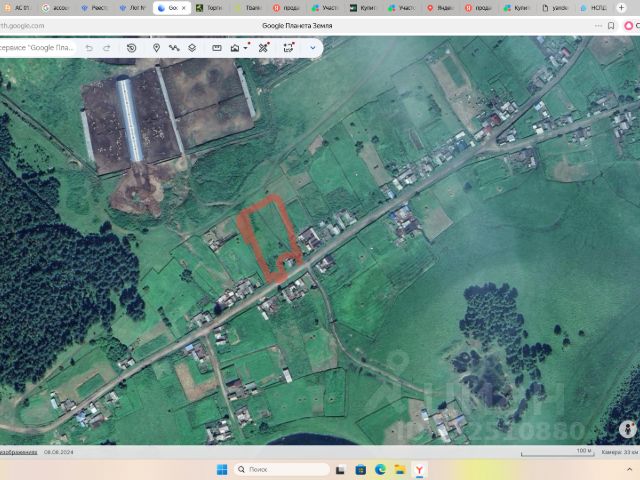Launch Microsoft Edge from taskbar

(380, 470)
